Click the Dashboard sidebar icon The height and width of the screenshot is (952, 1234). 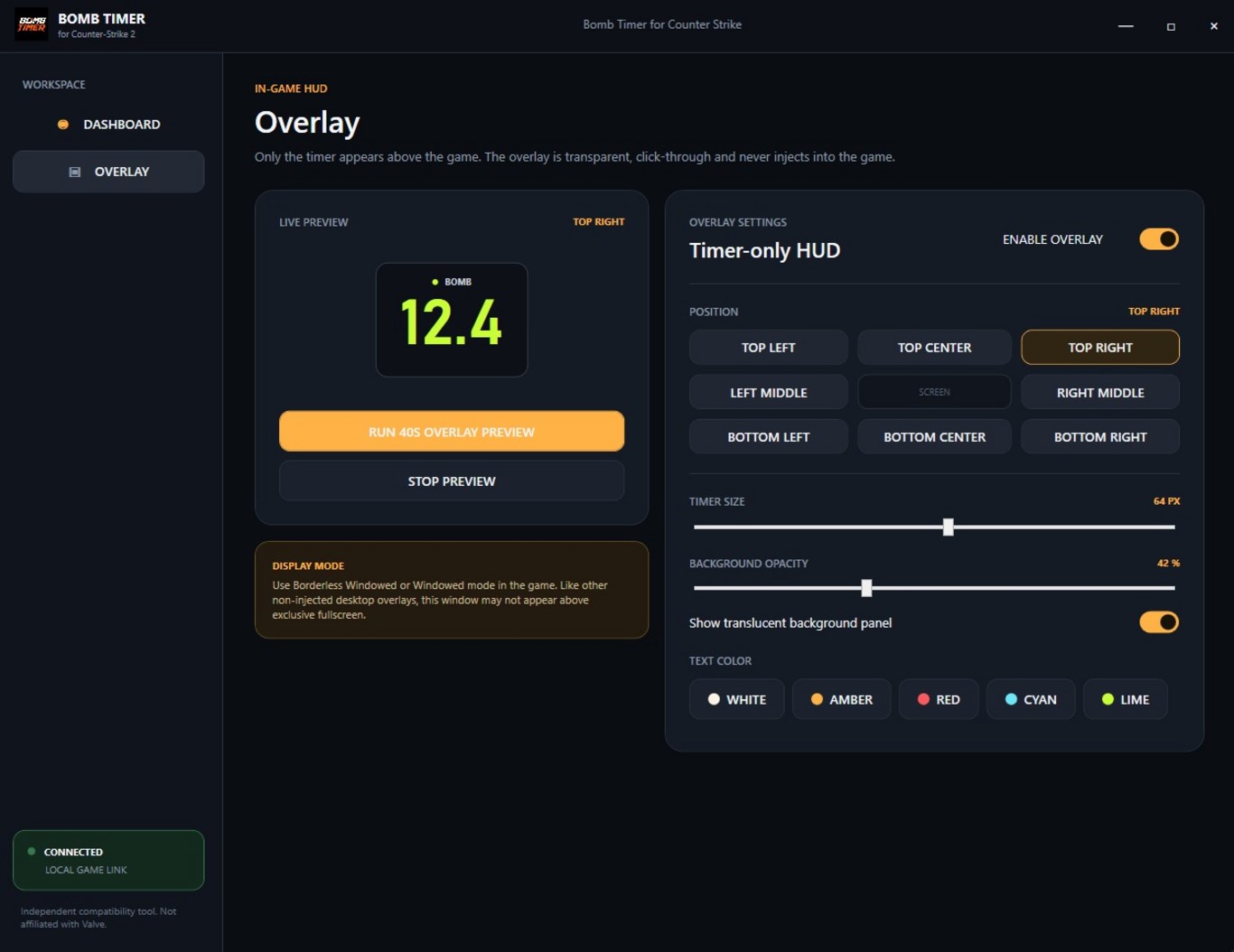[x=63, y=125]
